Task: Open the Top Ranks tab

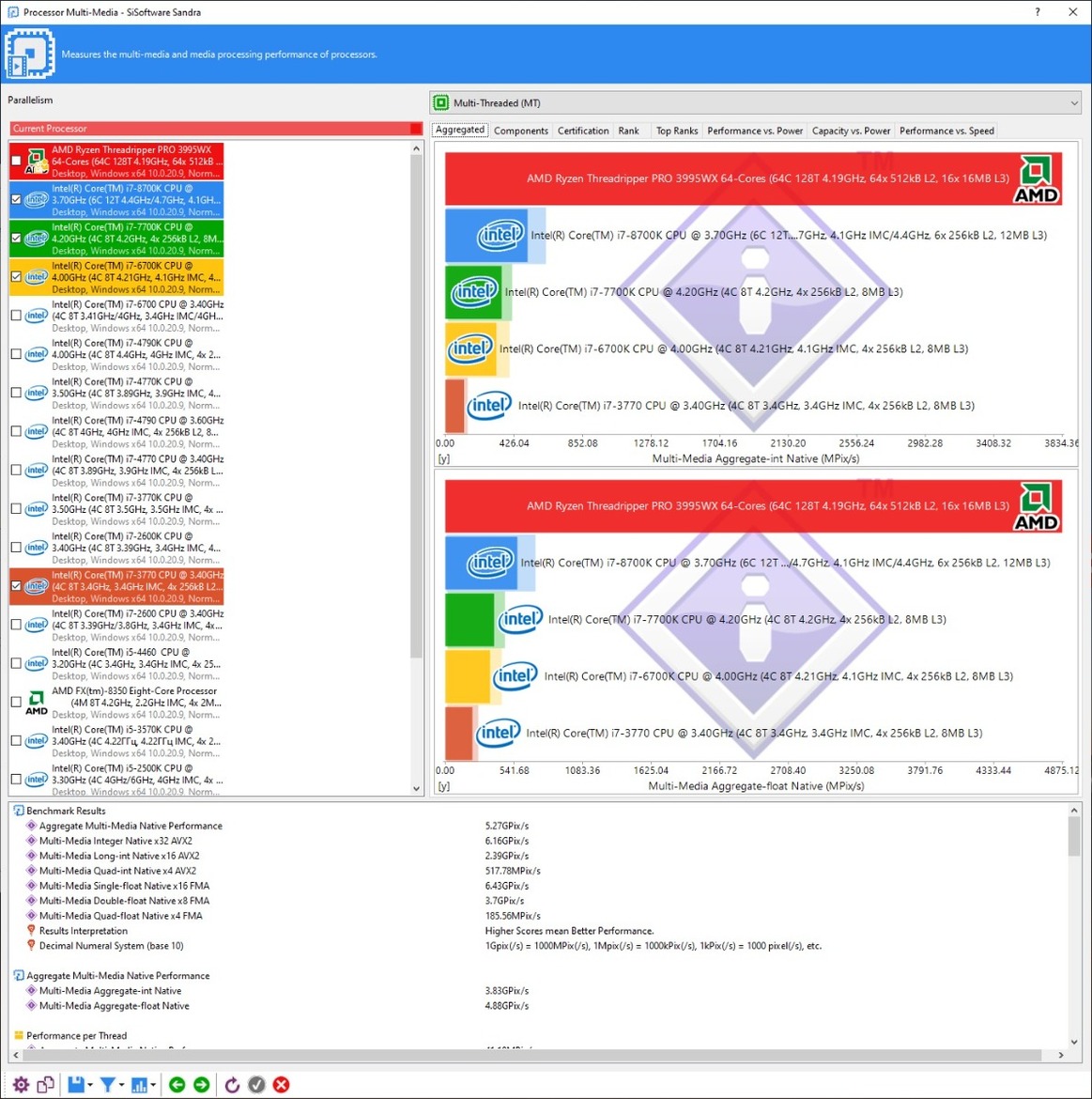Action: coord(677,131)
